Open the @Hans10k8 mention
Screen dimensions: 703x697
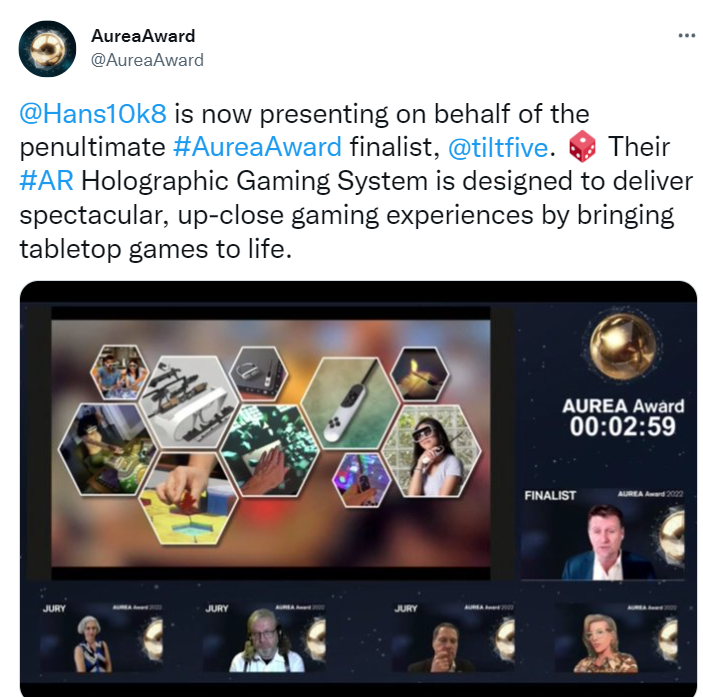(x=93, y=113)
